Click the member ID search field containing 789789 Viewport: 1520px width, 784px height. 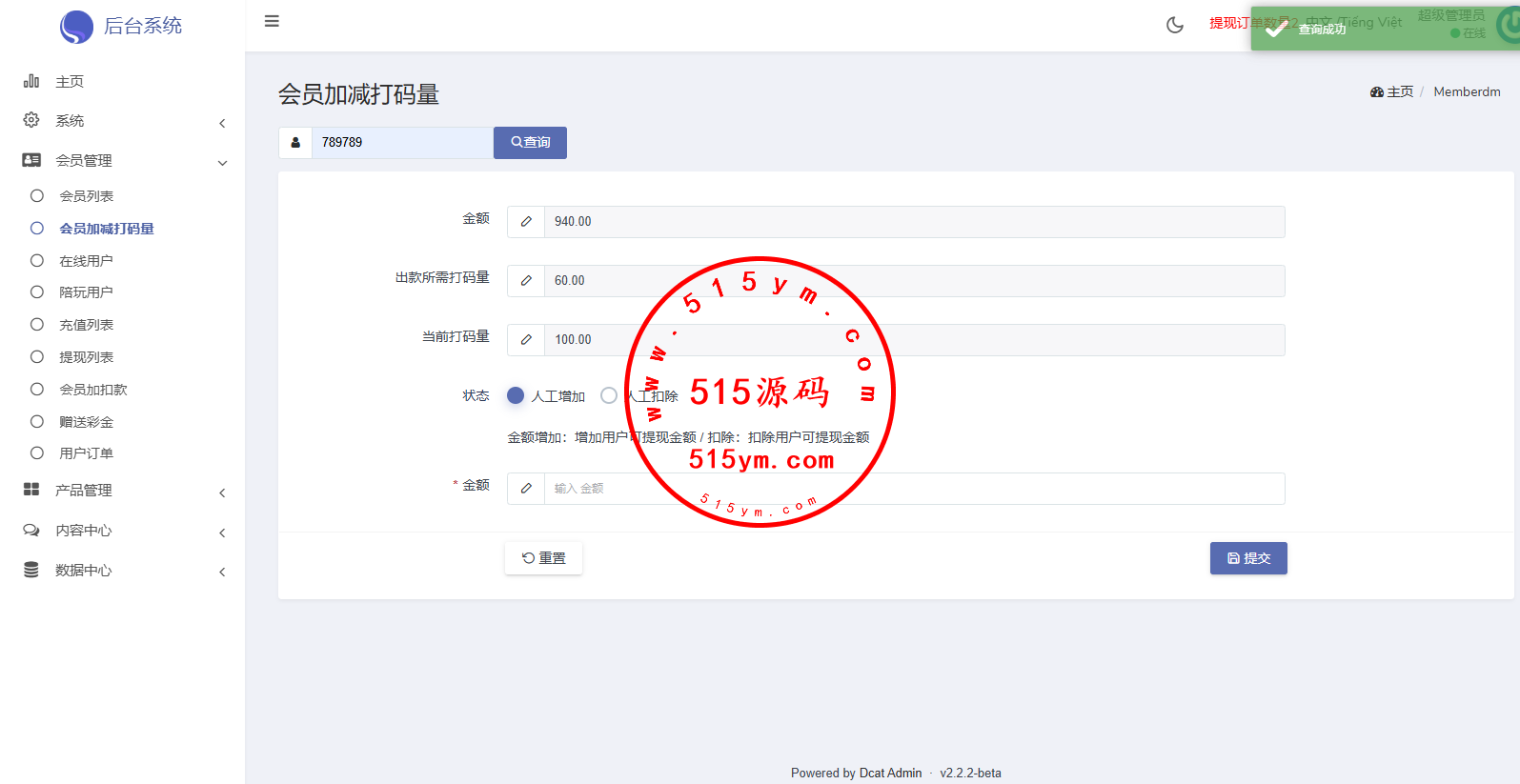tap(402, 143)
